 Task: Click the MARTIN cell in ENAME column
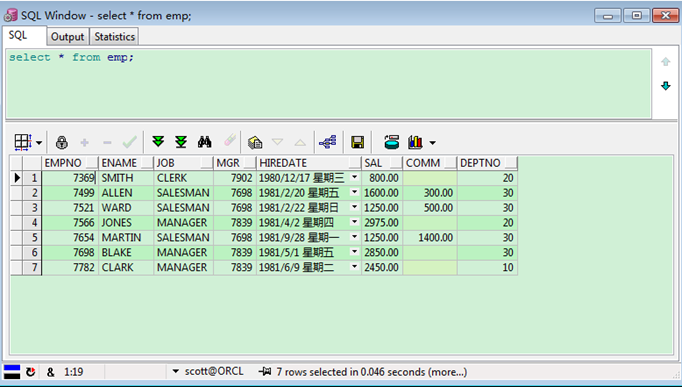(x=126, y=237)
